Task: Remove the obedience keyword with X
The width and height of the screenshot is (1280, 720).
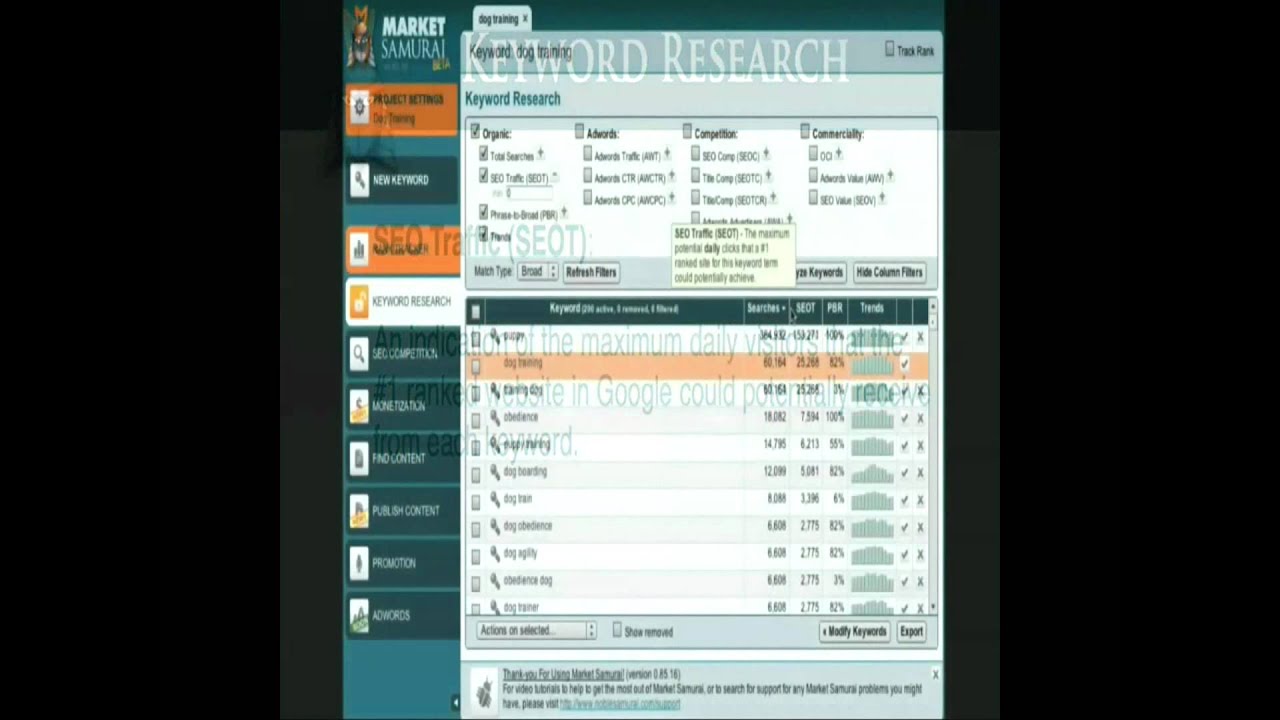Action: pos(921,418)
